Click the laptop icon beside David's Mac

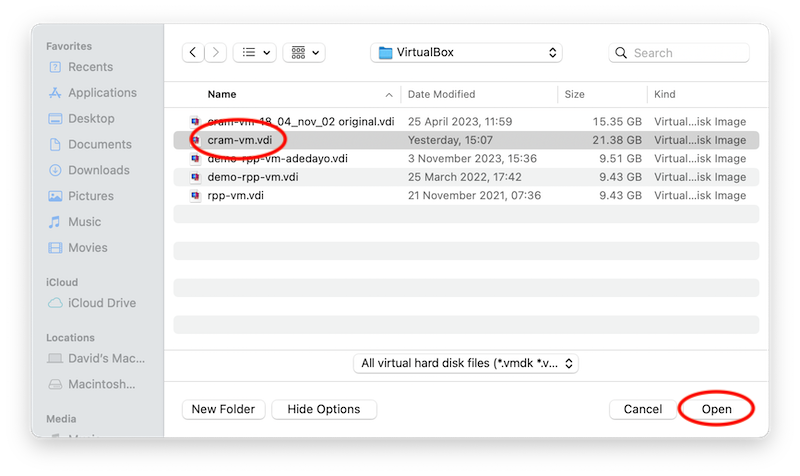pyautogui.click(x=55, y=359)
